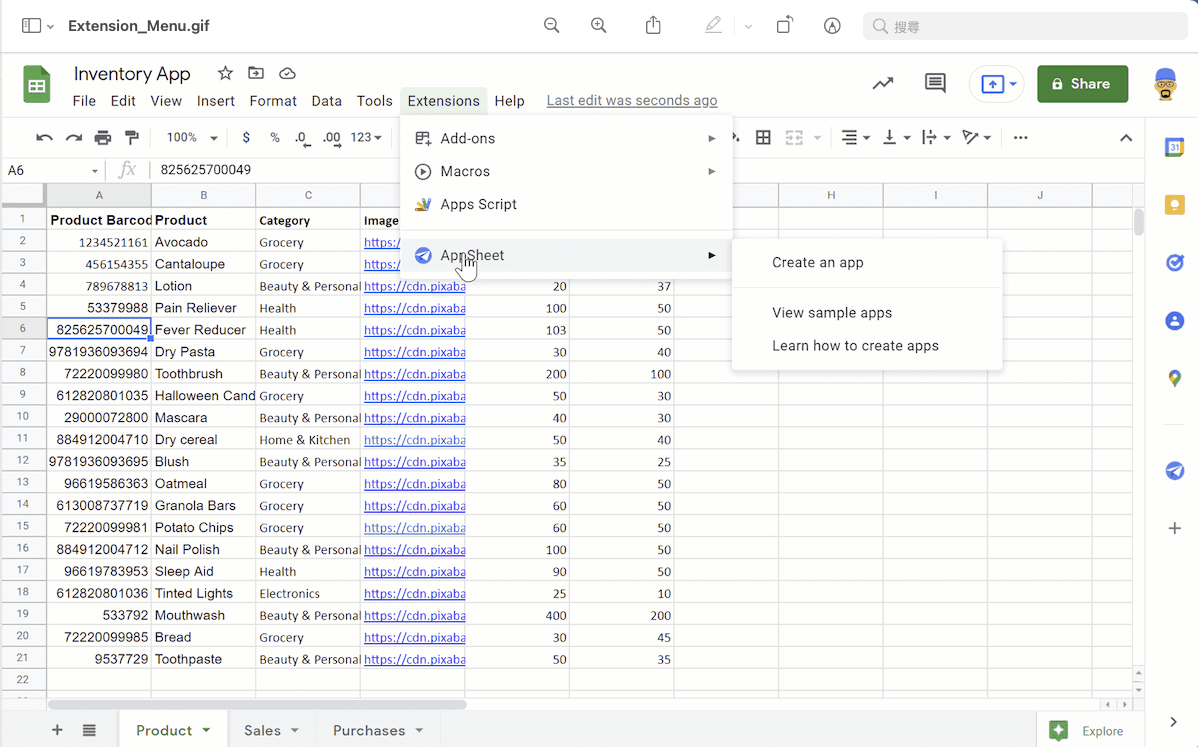Choose Create an app from submenu
Screen dimensions: 1198x747
pos(817,263)
